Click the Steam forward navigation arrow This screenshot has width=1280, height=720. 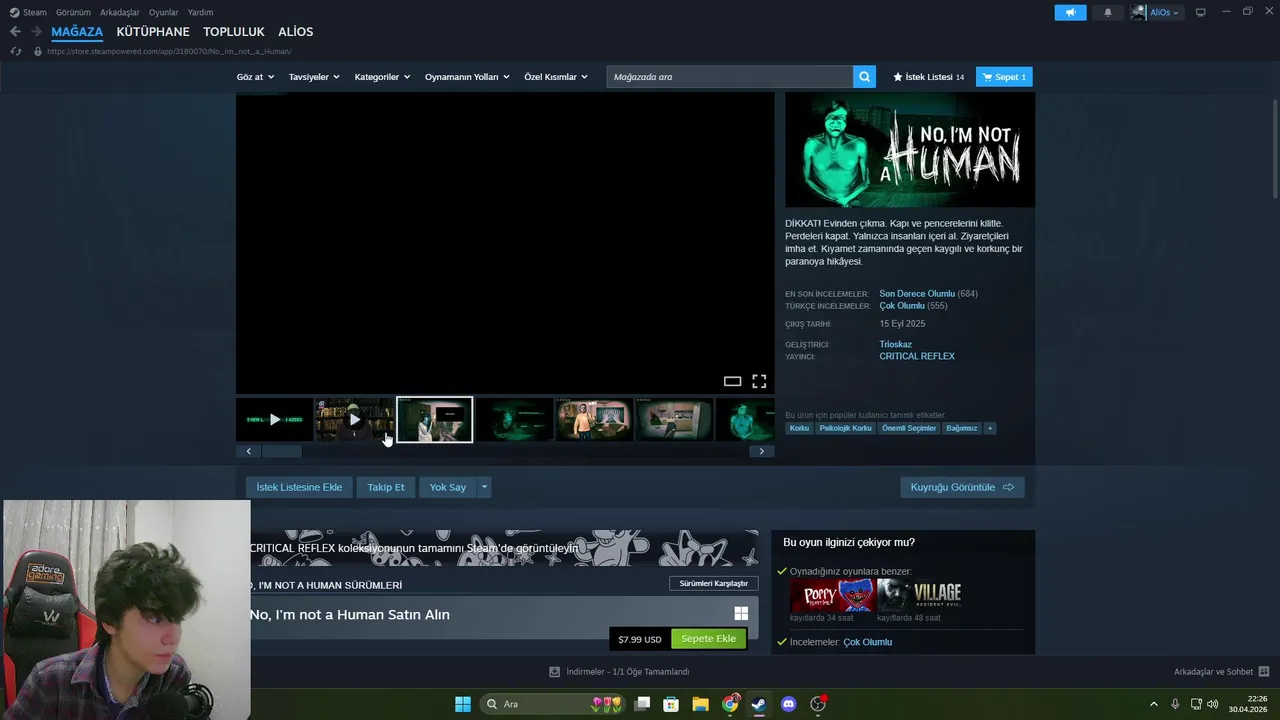pos(36,32)
